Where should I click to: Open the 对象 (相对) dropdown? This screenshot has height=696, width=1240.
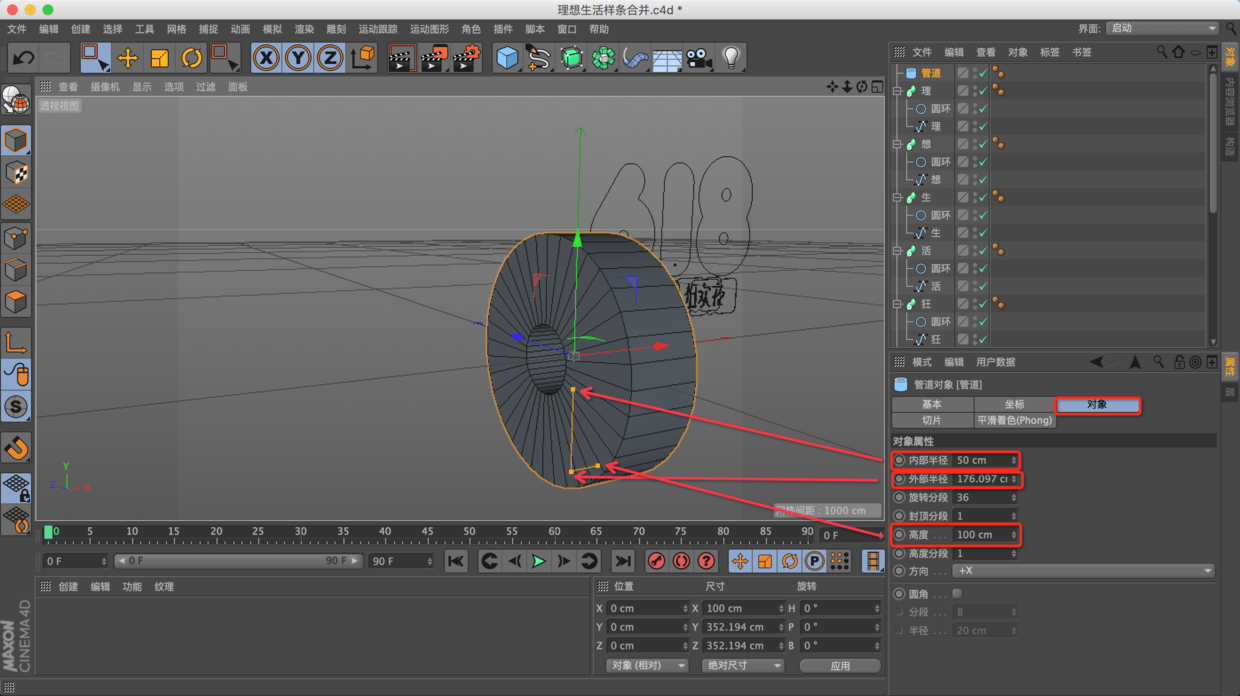tap(647, 666)
